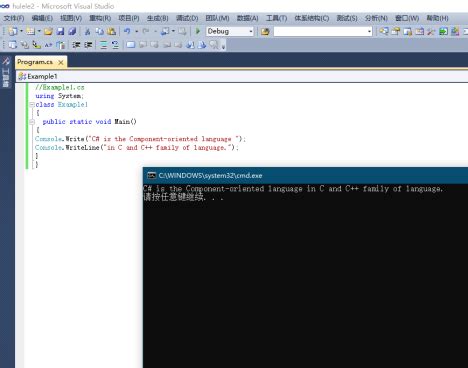Viewport: 468px width, 368px height.
Task: Expand the Add New Item dropdown arrow
Action: 39,31
